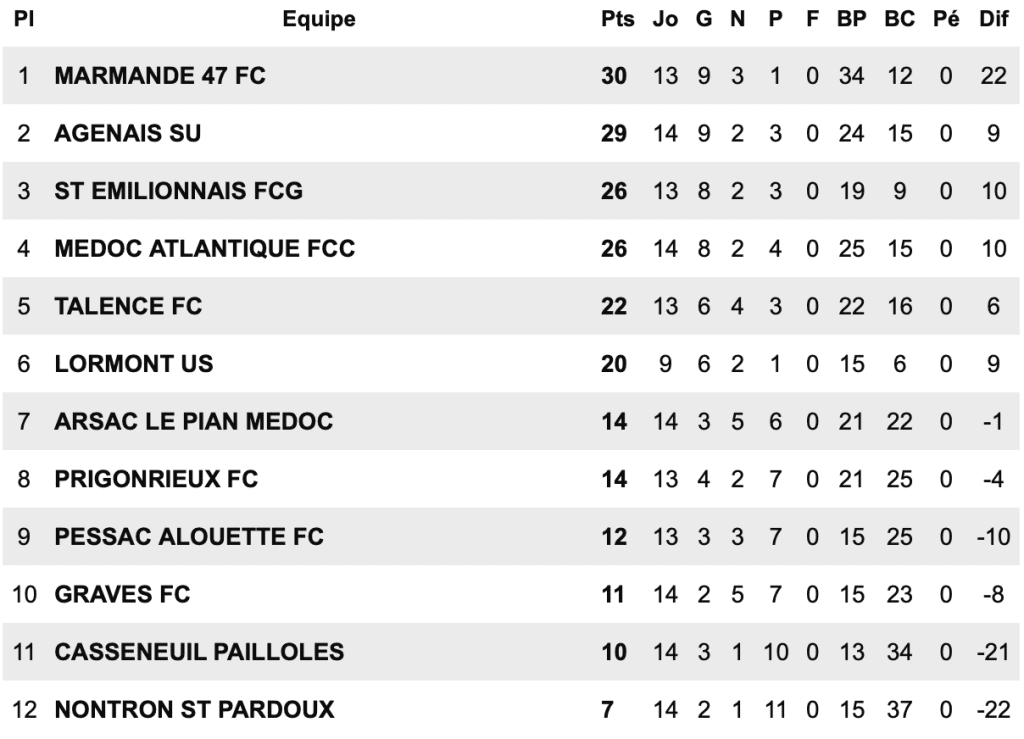Open PESSAC ALOUETTE FC team page
This screenshot has width=1024, height=739.
point(189,537)
